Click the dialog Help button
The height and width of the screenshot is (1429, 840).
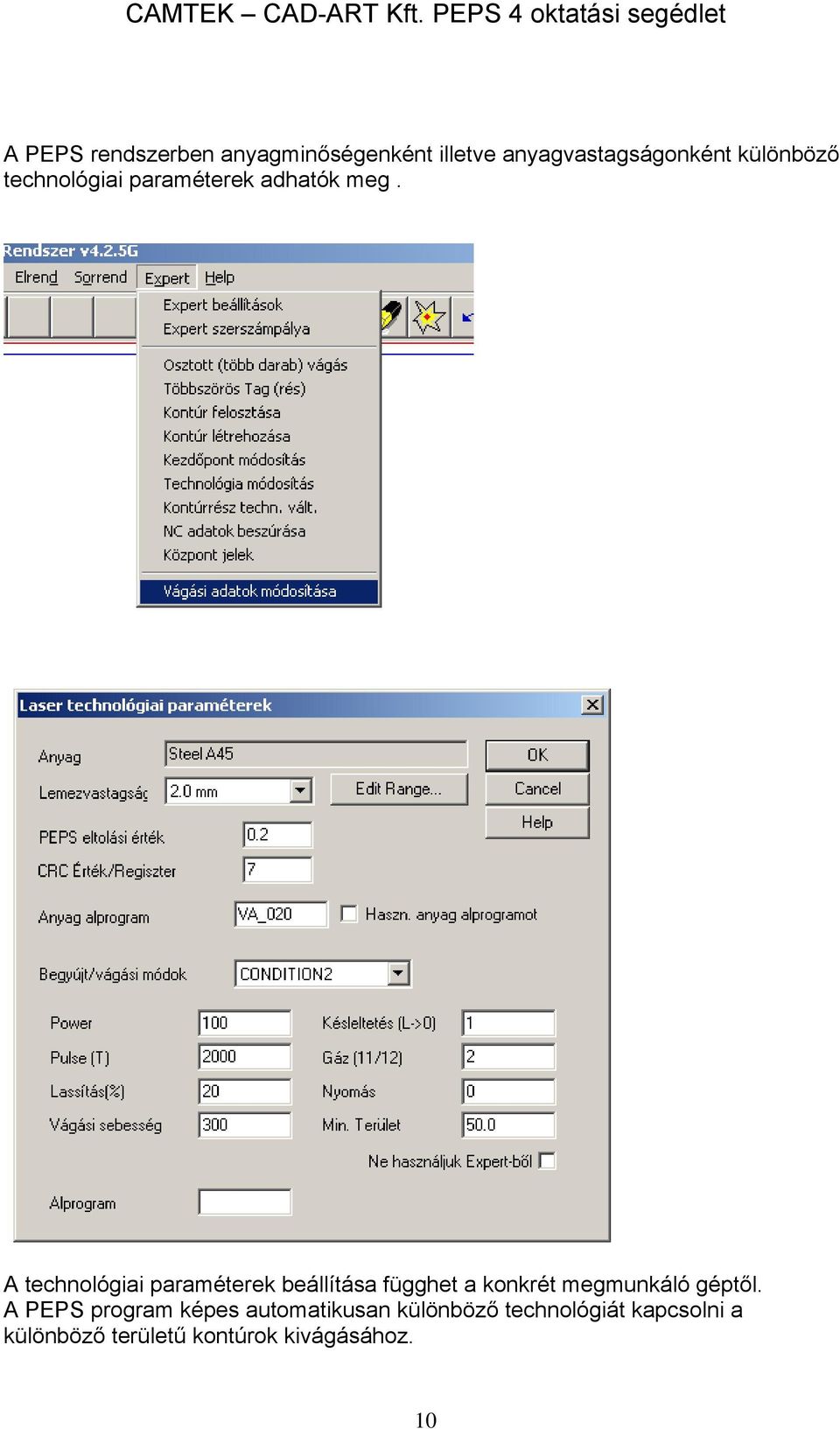[537, 823]
